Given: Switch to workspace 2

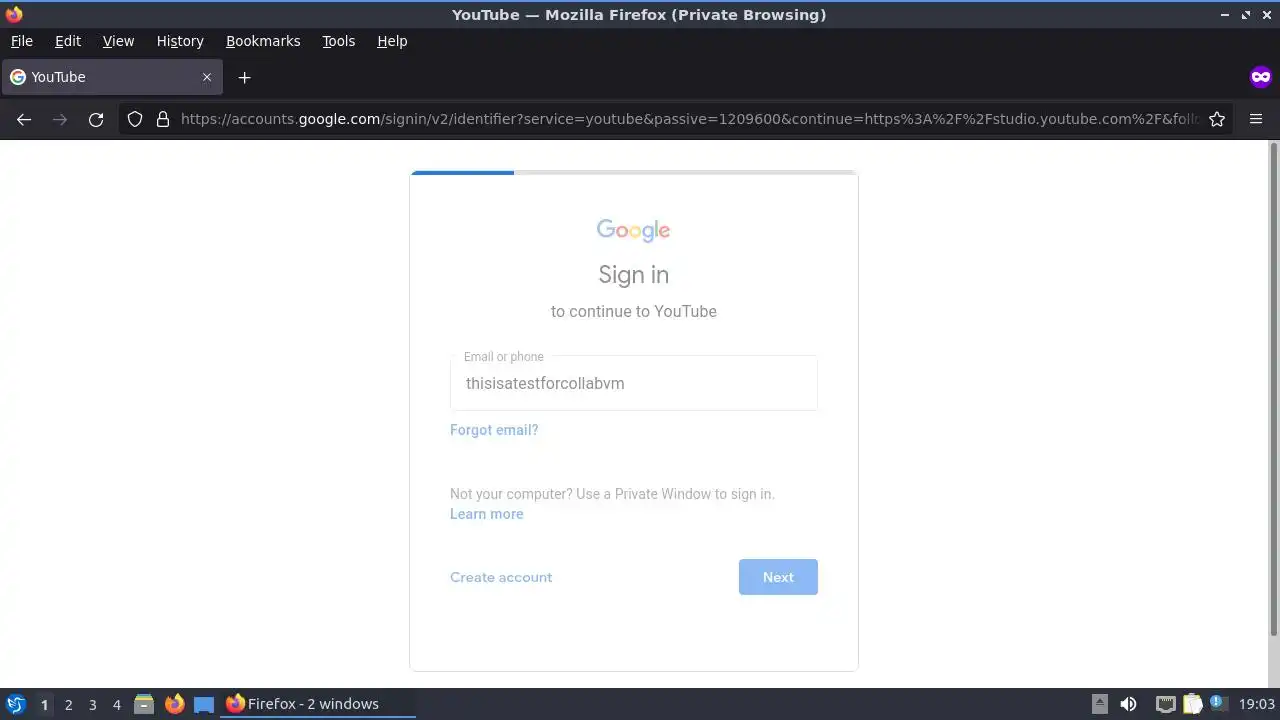Looking at the screenshot, I should pos(68,705).
